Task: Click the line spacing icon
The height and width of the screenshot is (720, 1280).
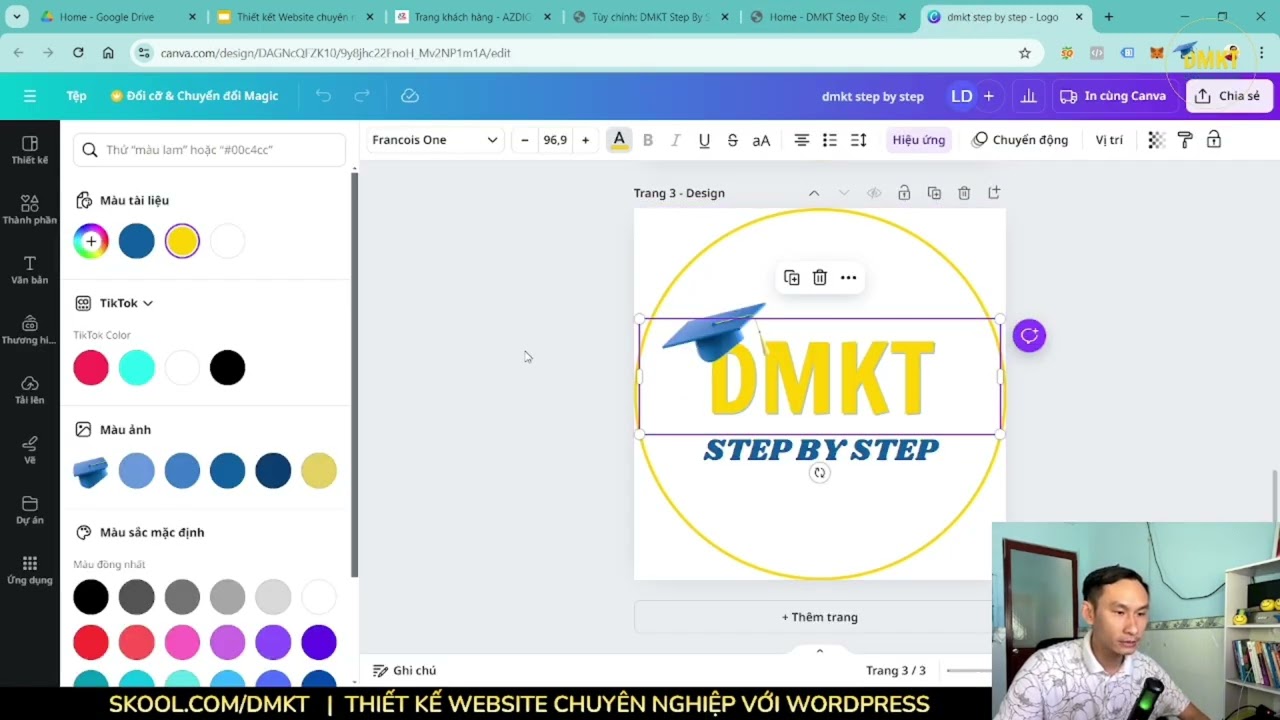Action: pos(859,140)
